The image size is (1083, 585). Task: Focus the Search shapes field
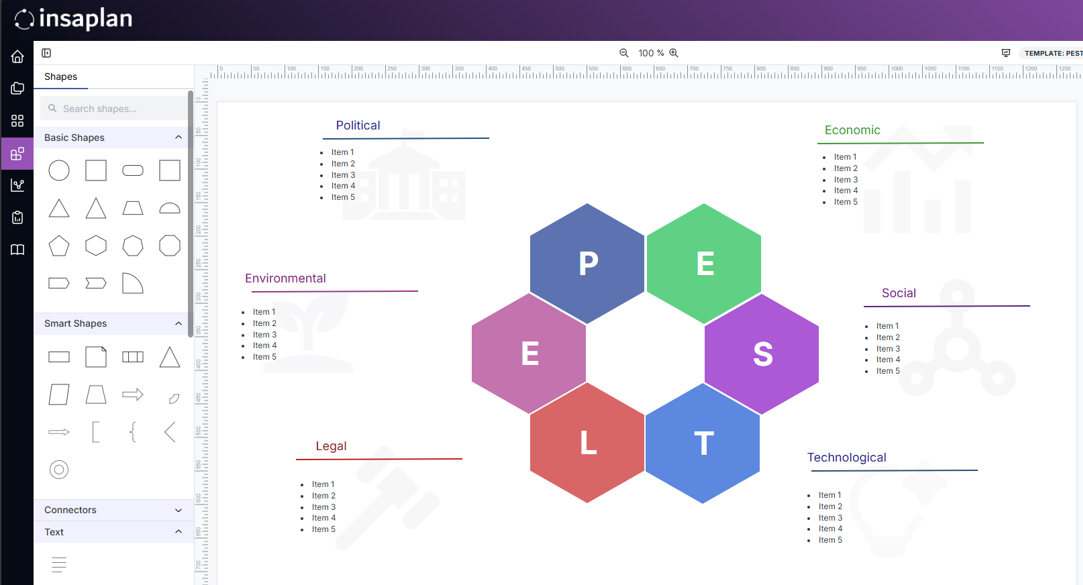[113, 108]
